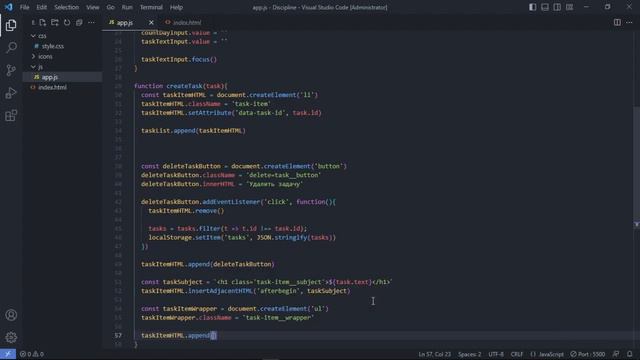Viewport: 640px width, 360px height.
Task: Open the Source Control view
Action: 11,70
